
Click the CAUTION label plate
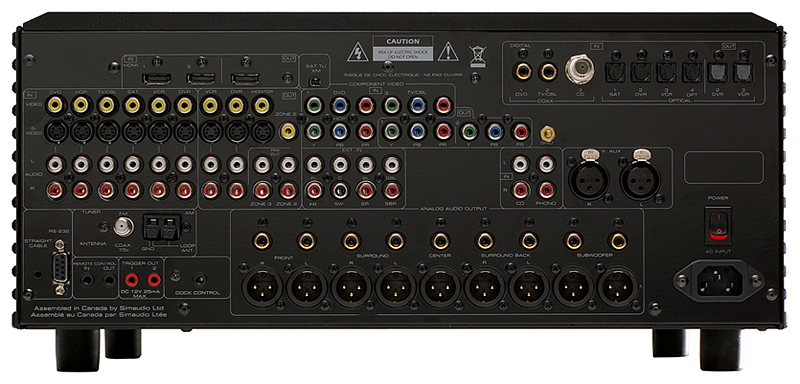(x=403, y=48)
